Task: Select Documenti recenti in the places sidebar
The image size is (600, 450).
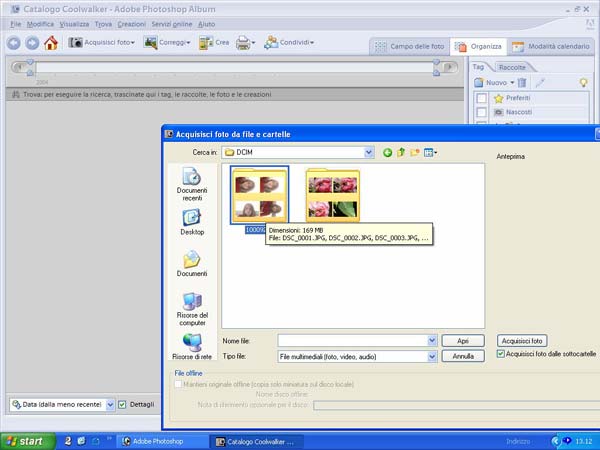Action: click(x=192, y=184)
